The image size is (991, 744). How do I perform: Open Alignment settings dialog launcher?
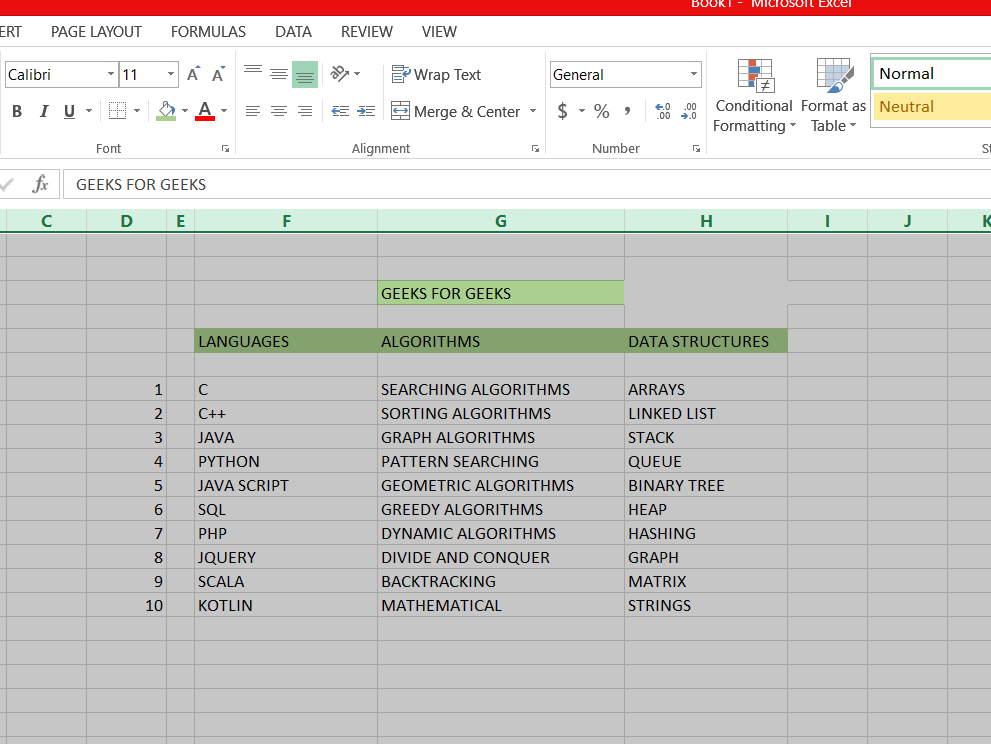coord(535,149)
